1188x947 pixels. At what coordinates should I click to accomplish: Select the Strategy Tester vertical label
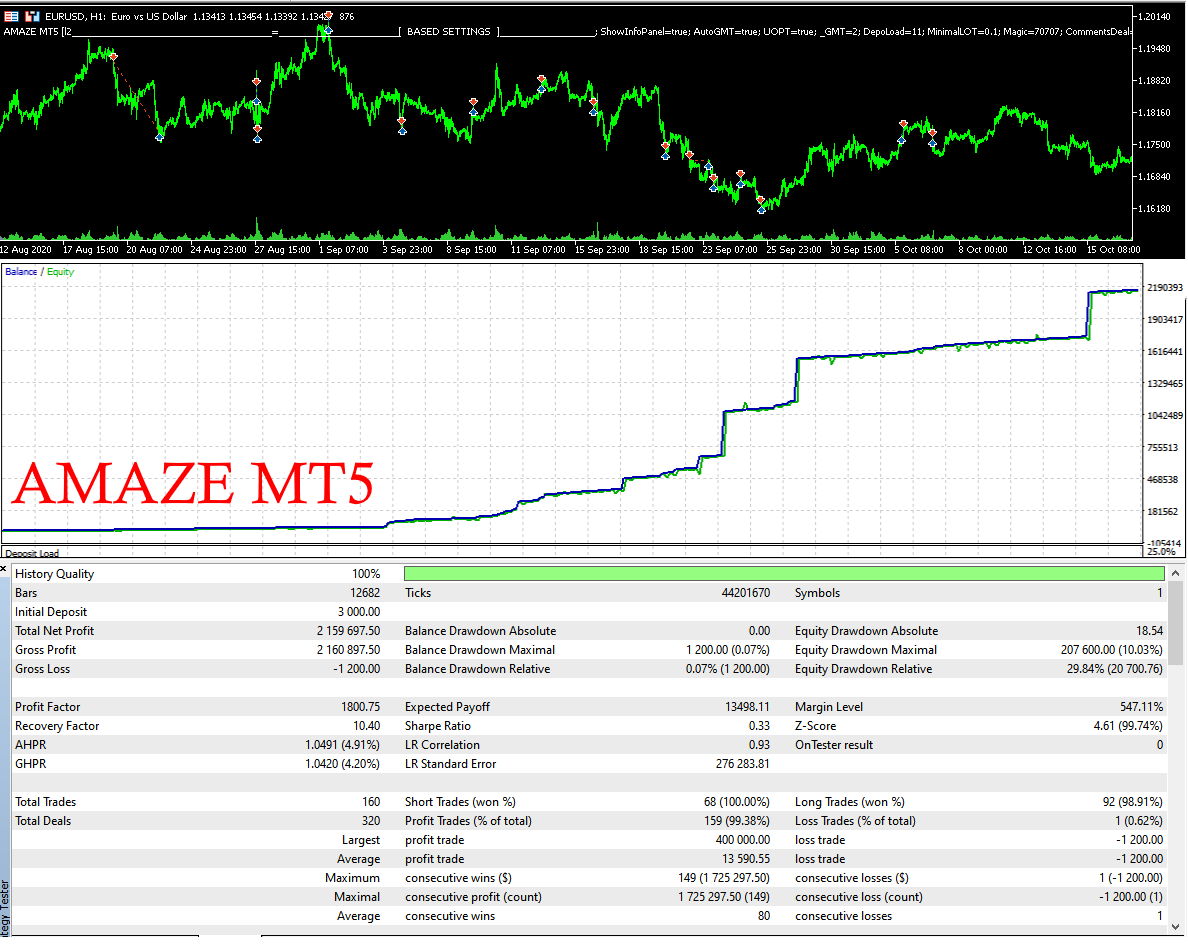[x=5, y=909]
